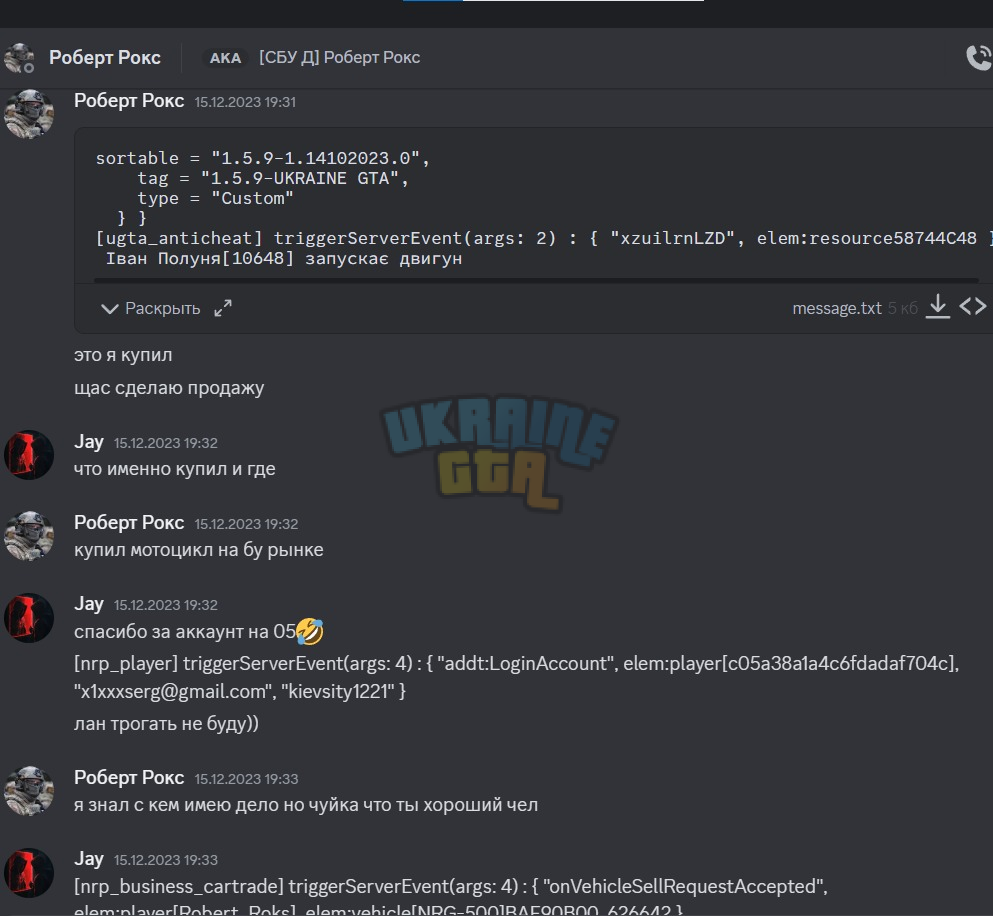Click the online status indicator on header avatar
This screenshot has height=916, width=993.
(x=28, y=68)
